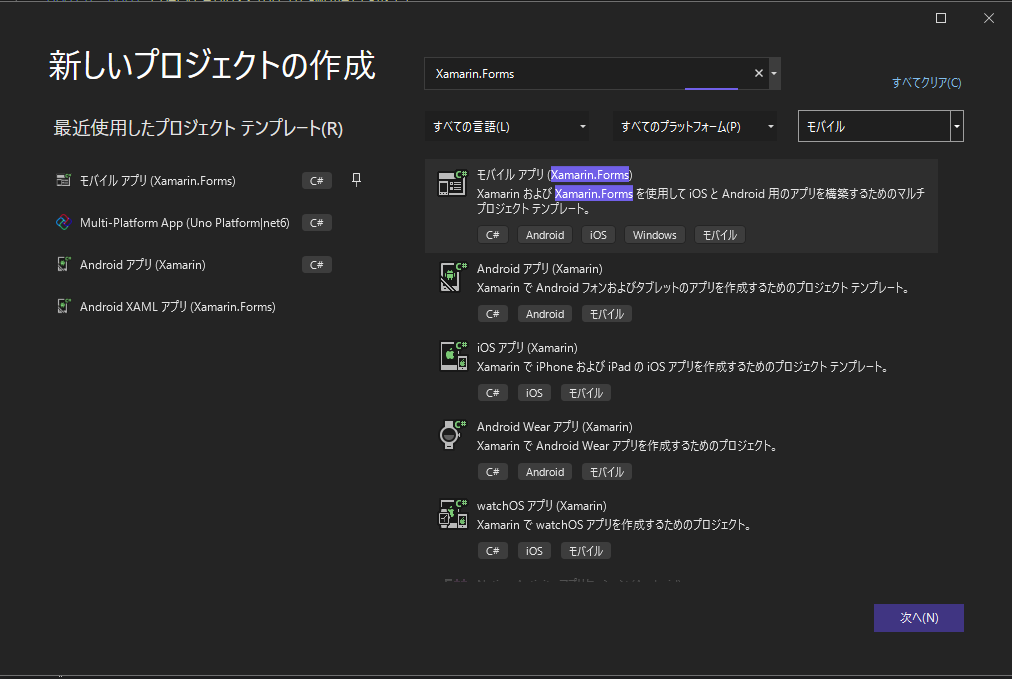Click the recent モバイル アプリ (Xamarin.Forms) template icon

[63, 180]
